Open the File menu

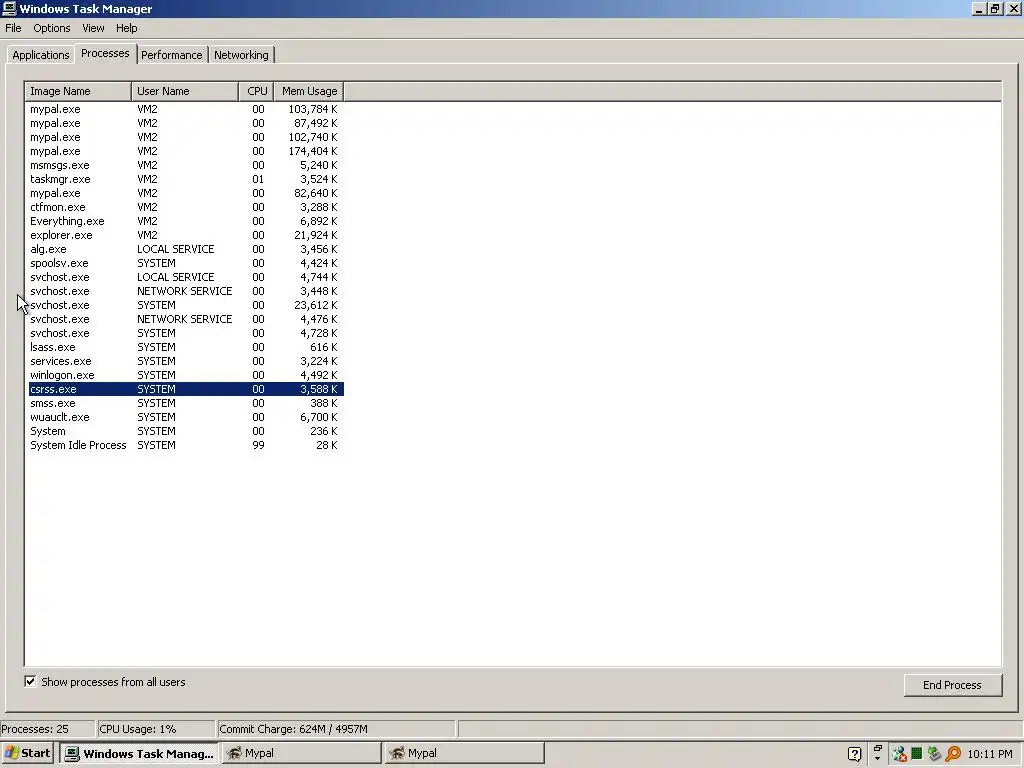(x=13, y=28)
